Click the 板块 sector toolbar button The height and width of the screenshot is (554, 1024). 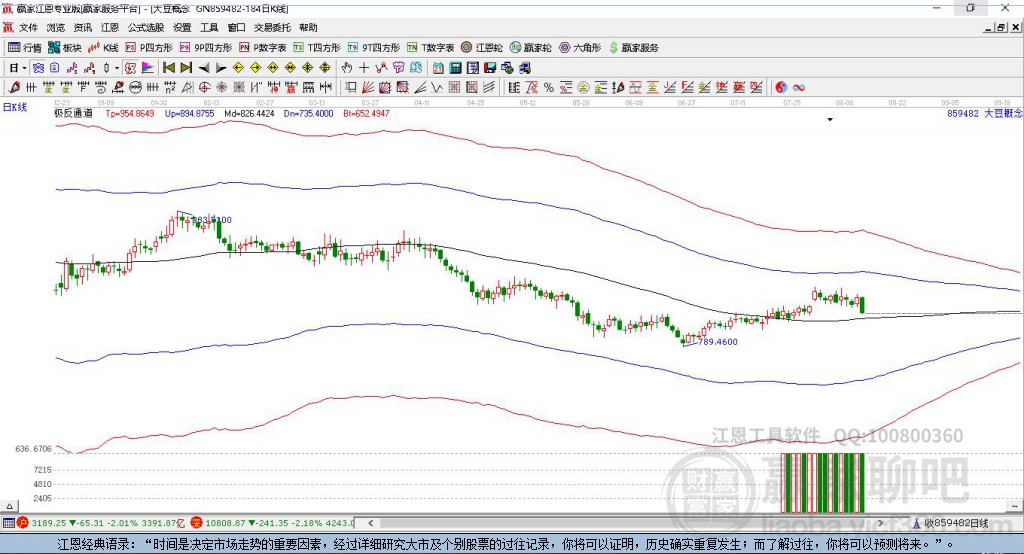coord(65,48)
